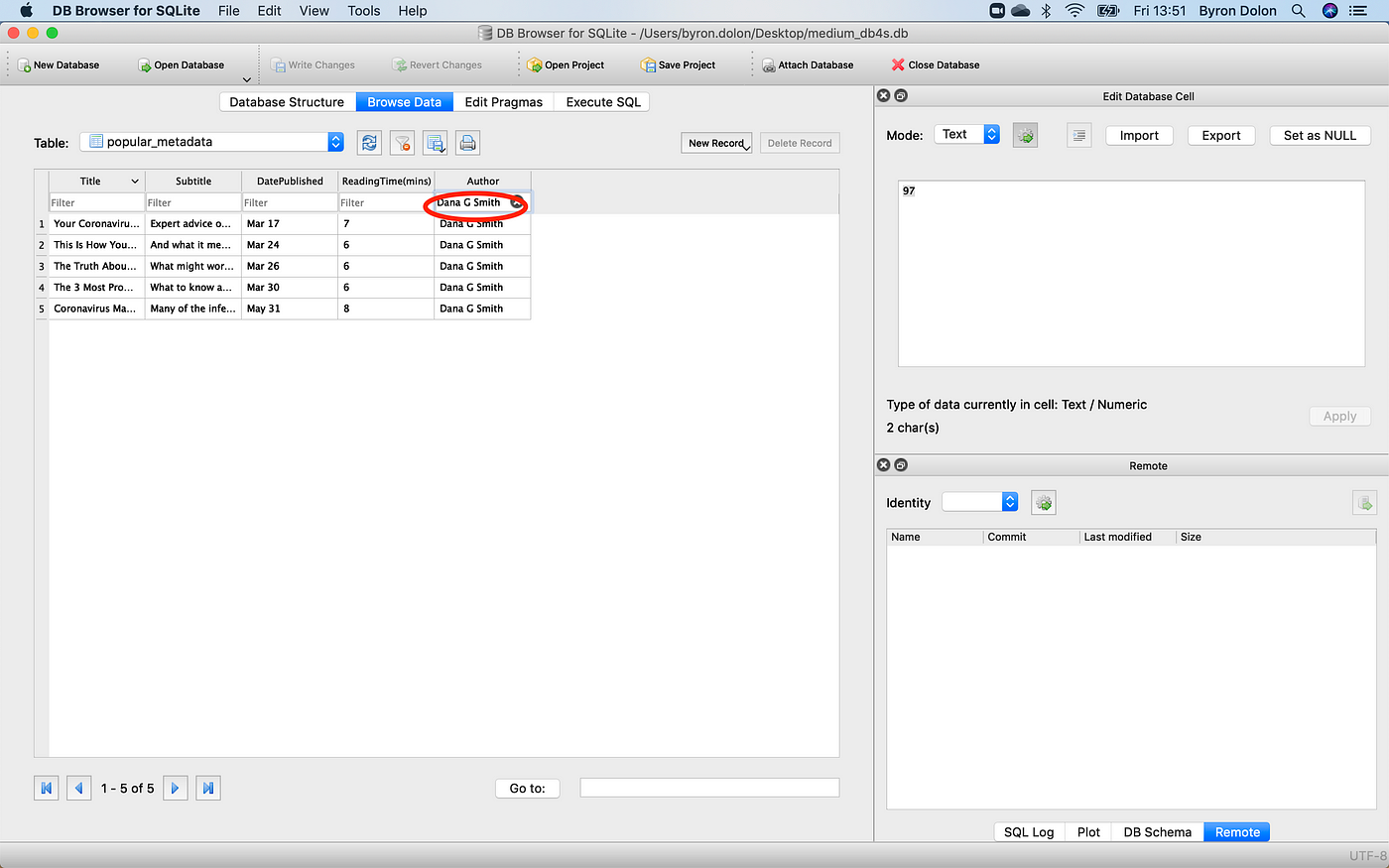Click the DatePublished column header
This screenshot has height=868, width=1389.
[x=290, y=181]
